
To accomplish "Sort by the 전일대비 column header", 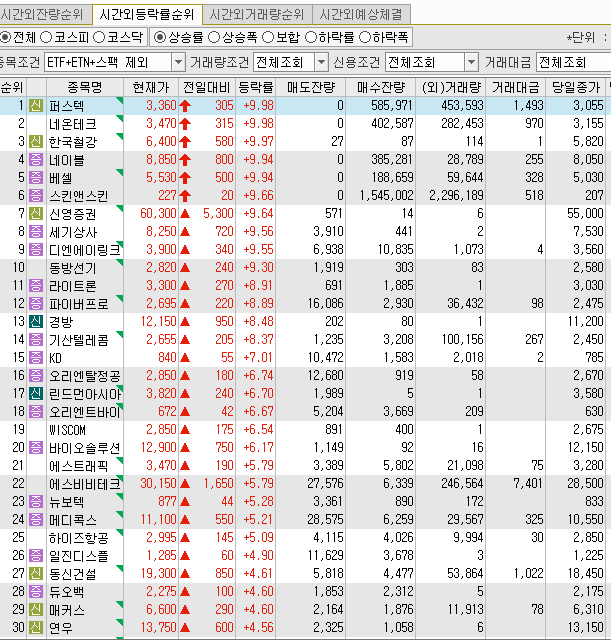I will (207, 87).
